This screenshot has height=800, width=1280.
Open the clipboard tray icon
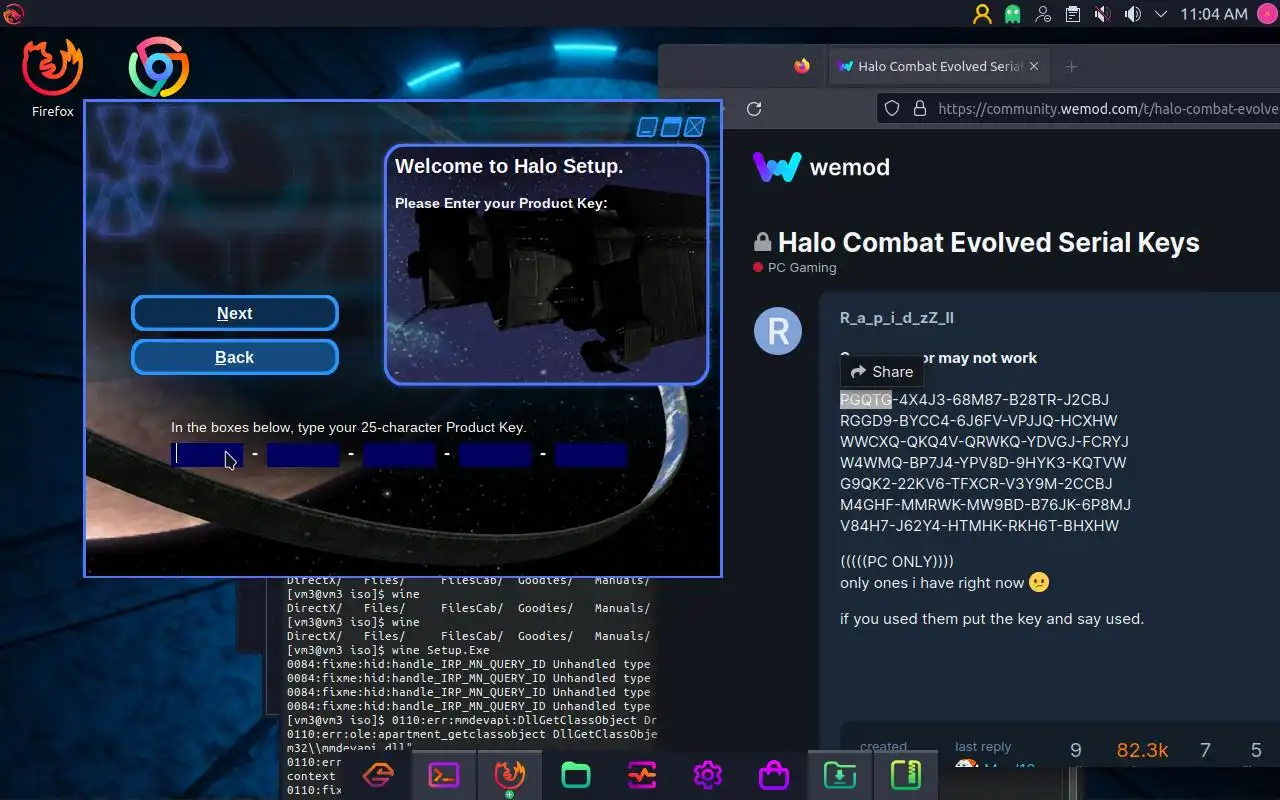coord(1072,14)
